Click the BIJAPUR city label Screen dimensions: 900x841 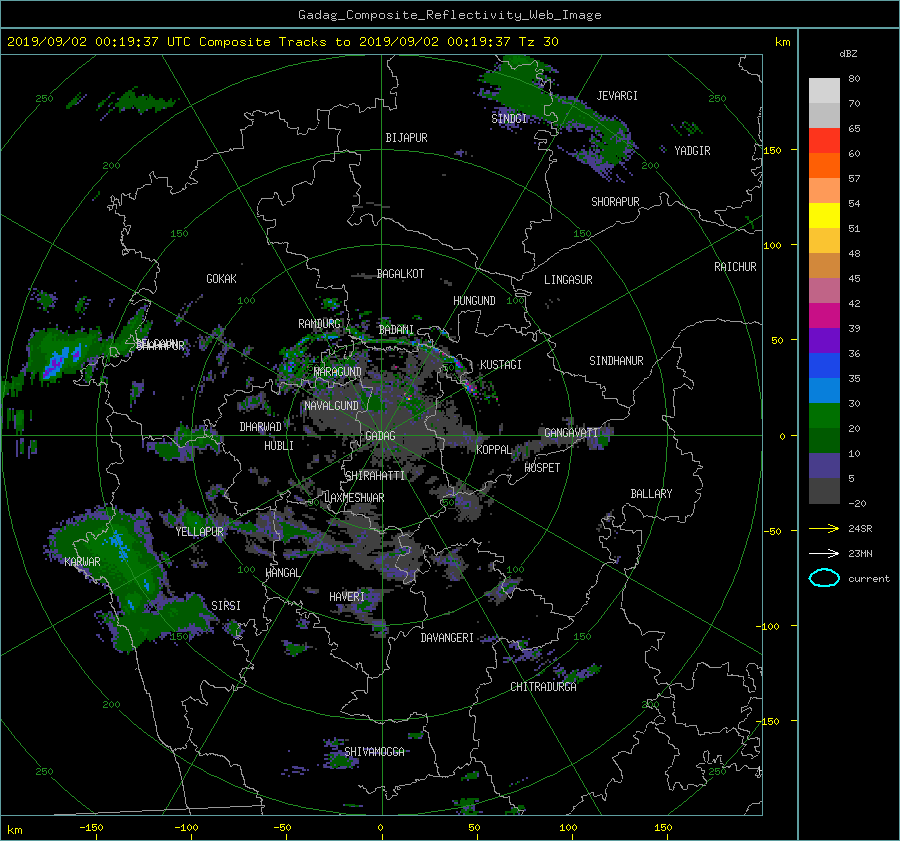pyautogui.click(x=406, y=138)
